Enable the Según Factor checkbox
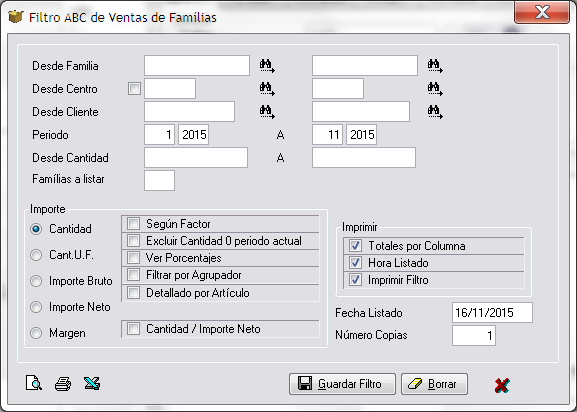Viewport: 577px width, 412px height. click(x=133, y=223)
